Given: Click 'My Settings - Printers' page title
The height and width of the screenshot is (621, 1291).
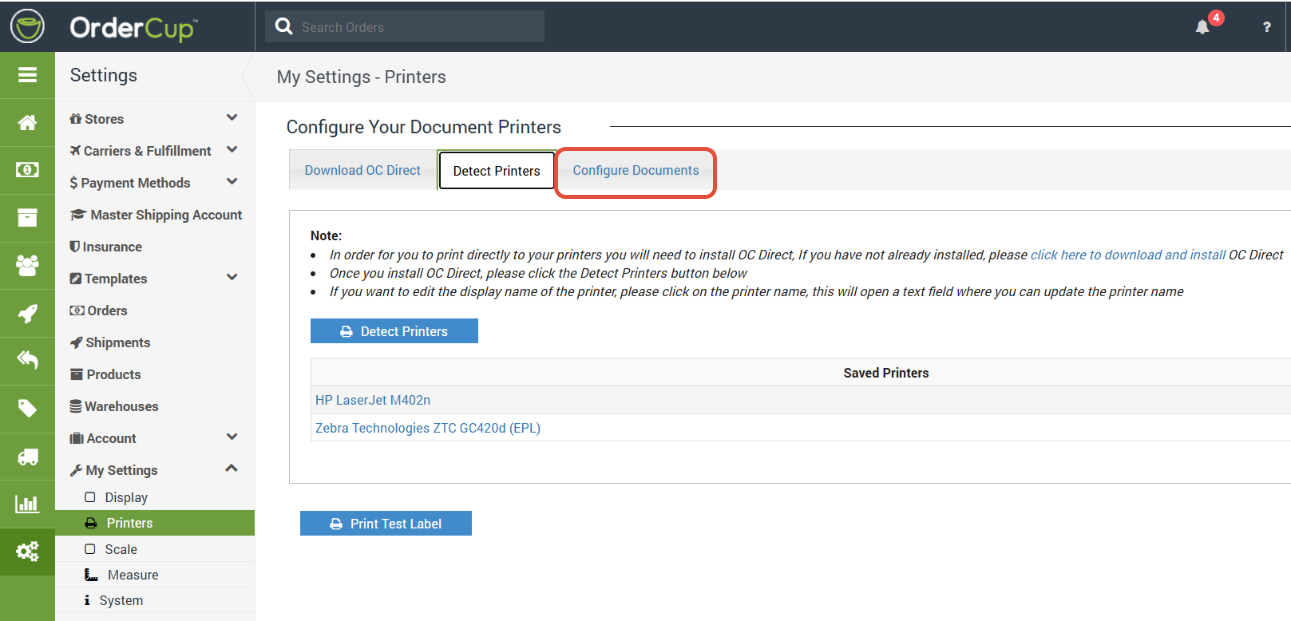Looking at the screenshot, I should tap(361, 77).
